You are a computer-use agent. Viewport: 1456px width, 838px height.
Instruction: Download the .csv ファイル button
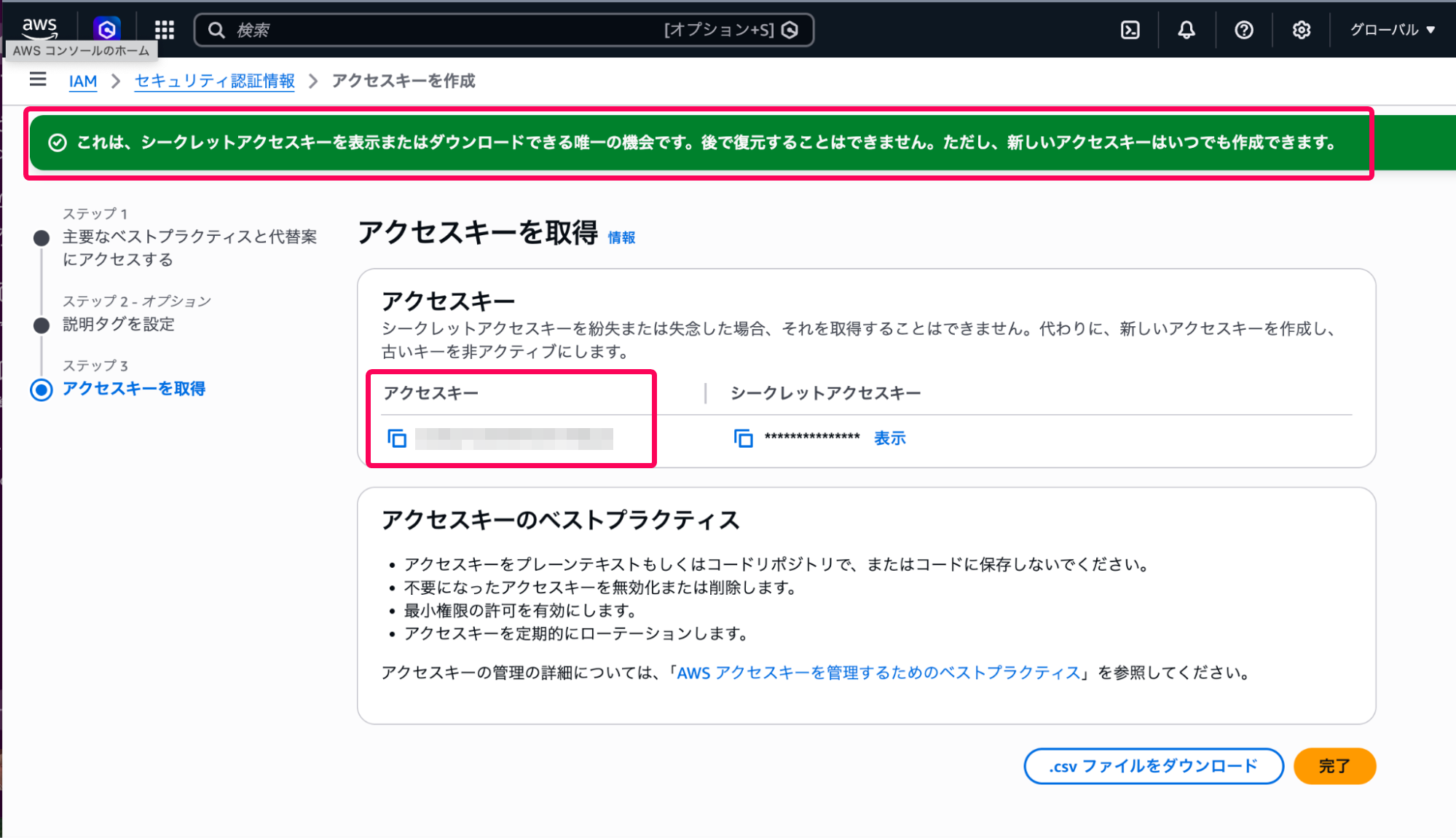pos(1153,766)
